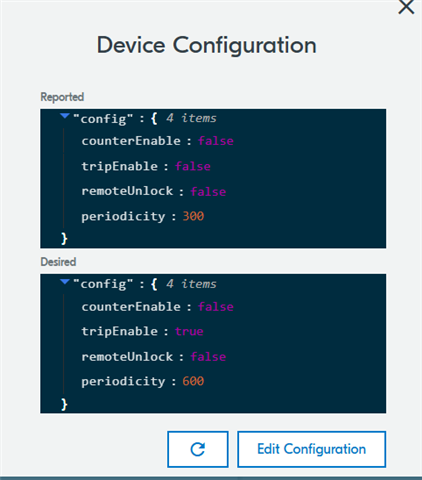Collapse the Reported config tree node
Screen dimensions: 422x480
point(65,116)
